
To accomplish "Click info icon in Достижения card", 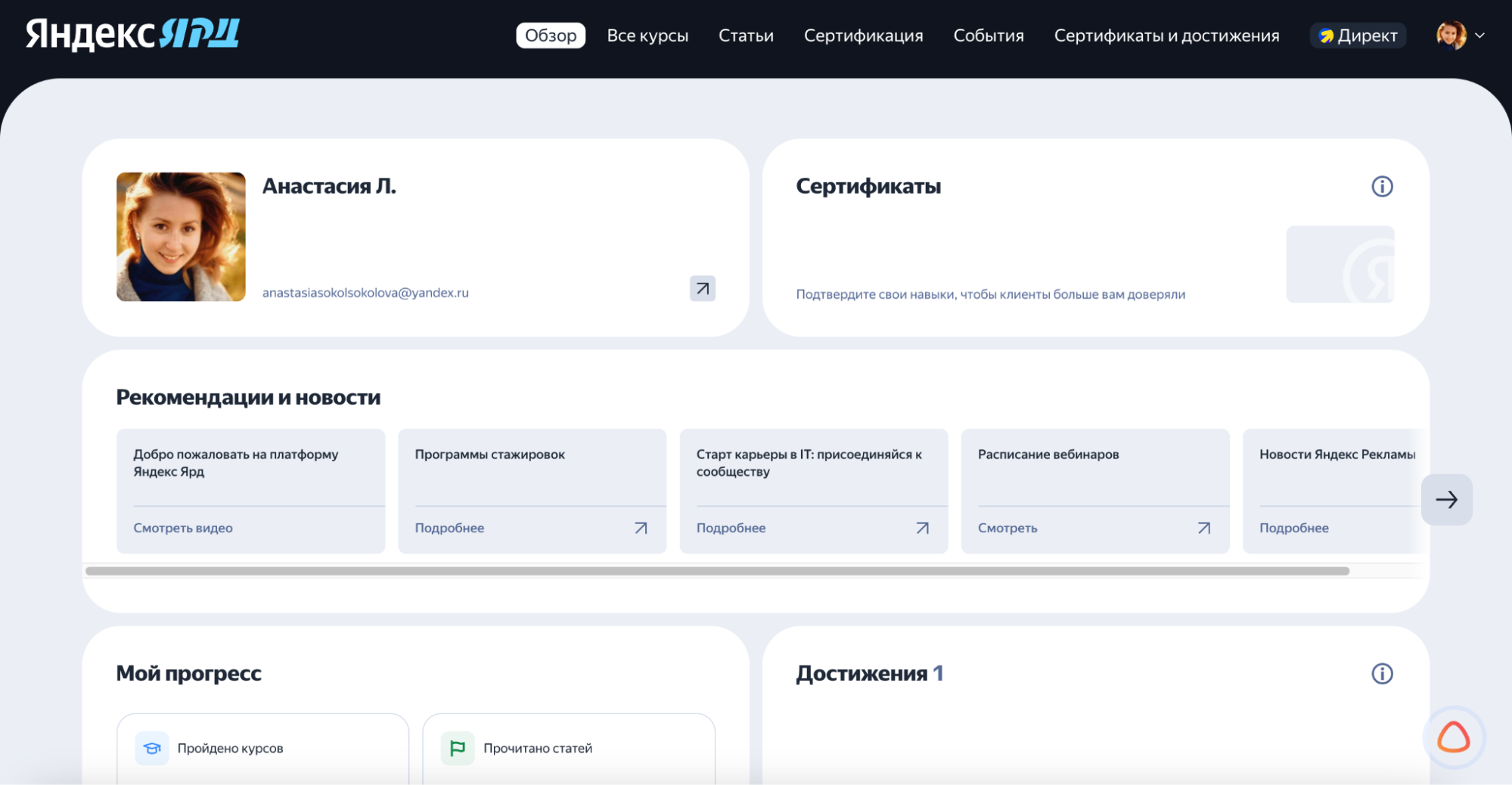I will click(1381, 674).
